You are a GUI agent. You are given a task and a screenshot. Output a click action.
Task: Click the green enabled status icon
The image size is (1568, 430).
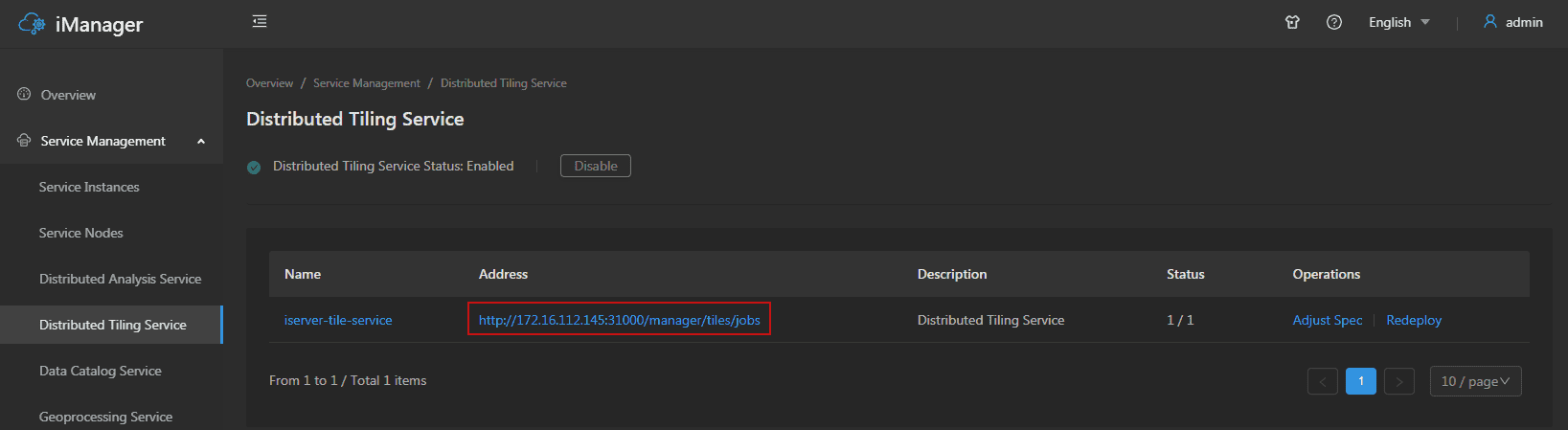coord(254,167)
